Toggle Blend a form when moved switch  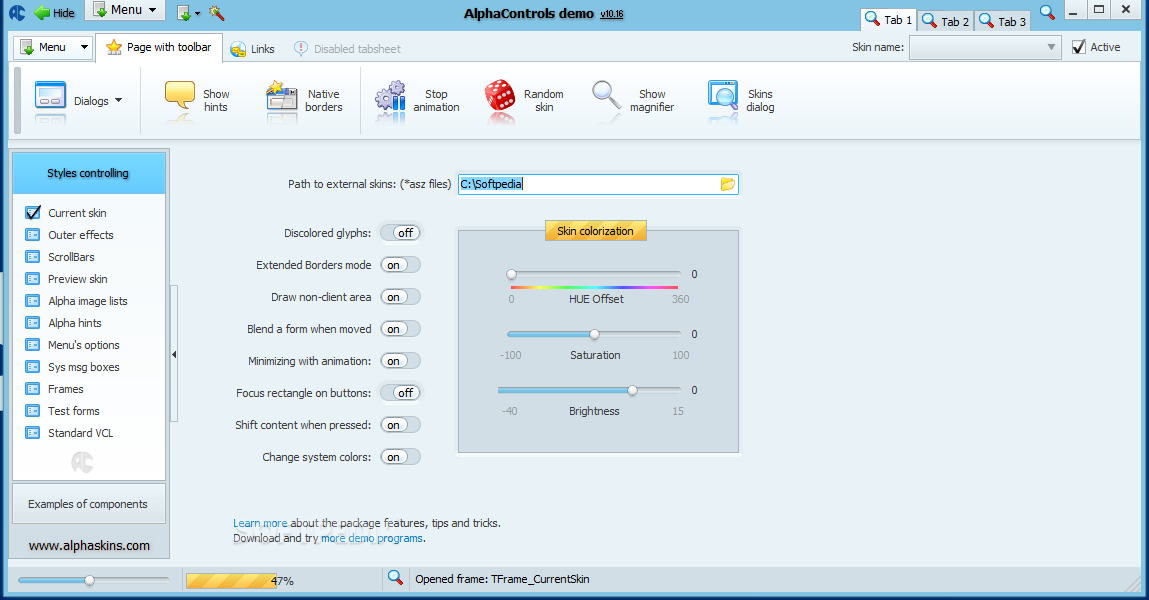[x=400, y=329]
